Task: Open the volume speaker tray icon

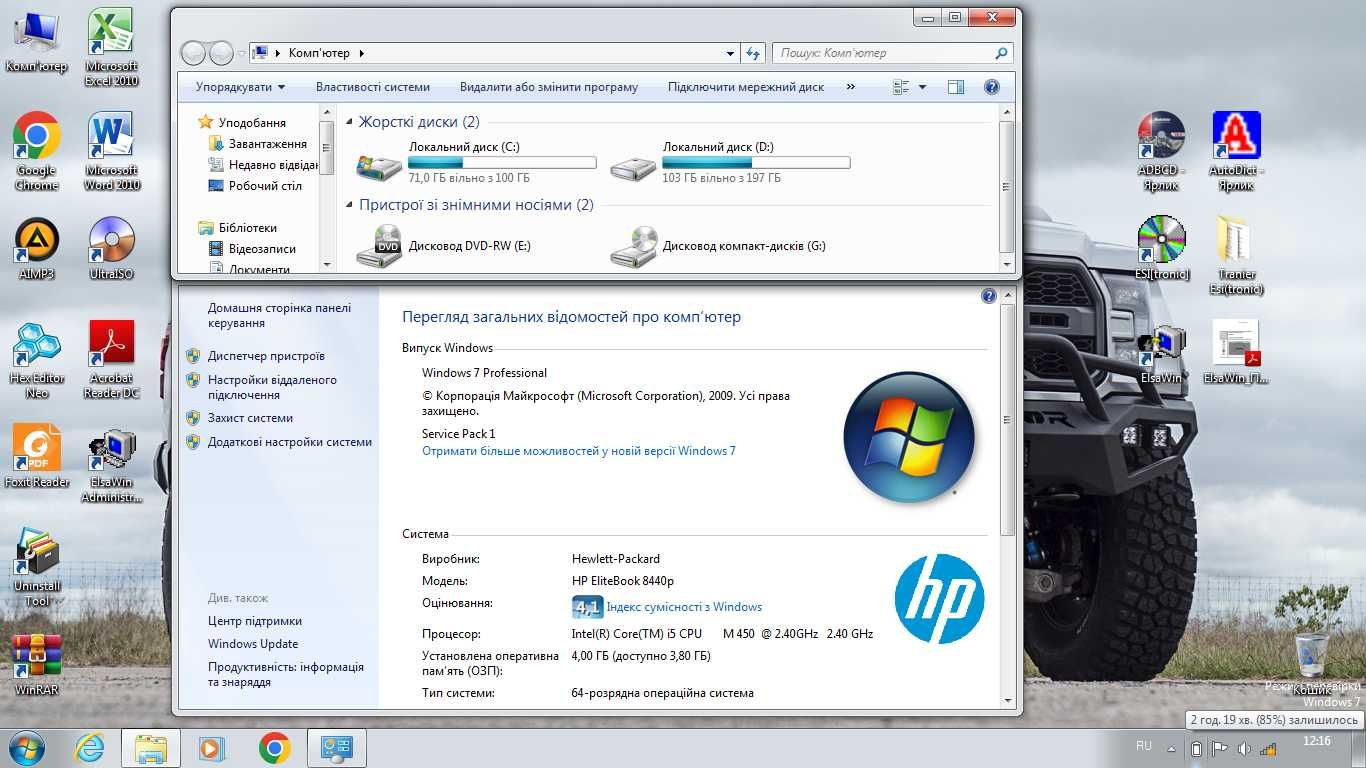Action: pyautogui.click(x=1243, y=748)
